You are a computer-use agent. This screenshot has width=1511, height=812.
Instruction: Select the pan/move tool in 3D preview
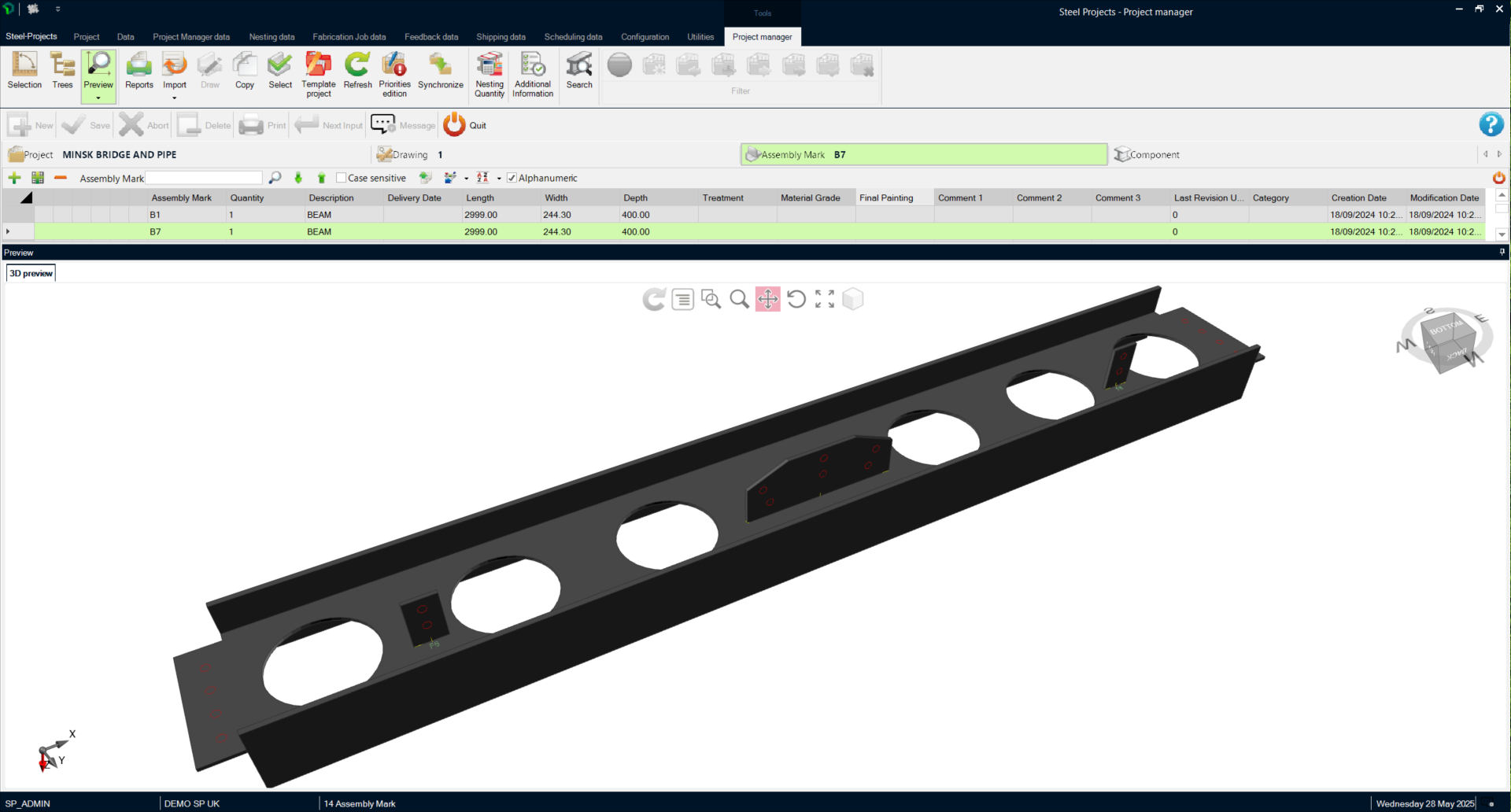(x=767, y=299)
